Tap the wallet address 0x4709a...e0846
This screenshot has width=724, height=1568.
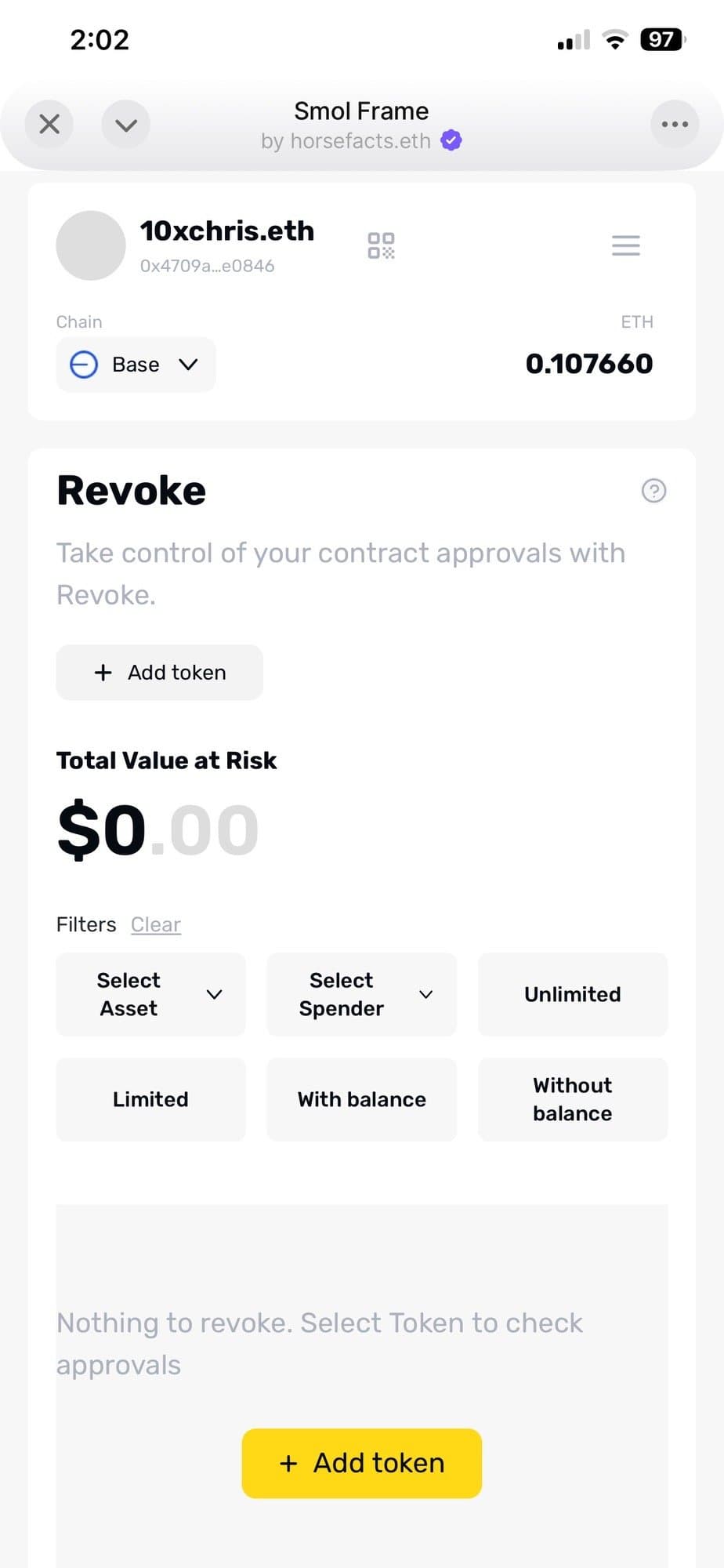(207, 267)
